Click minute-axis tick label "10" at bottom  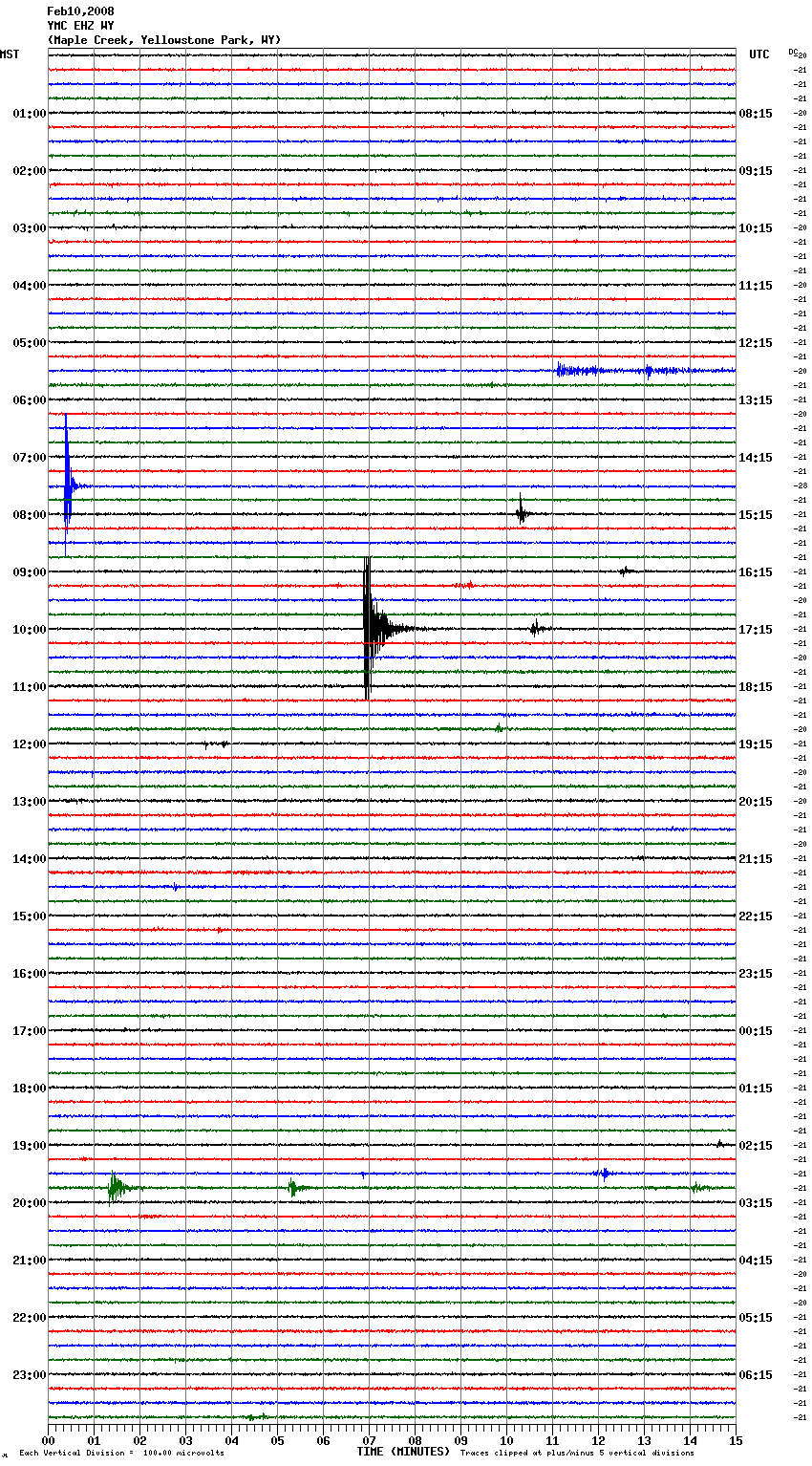pos(506,1440)
